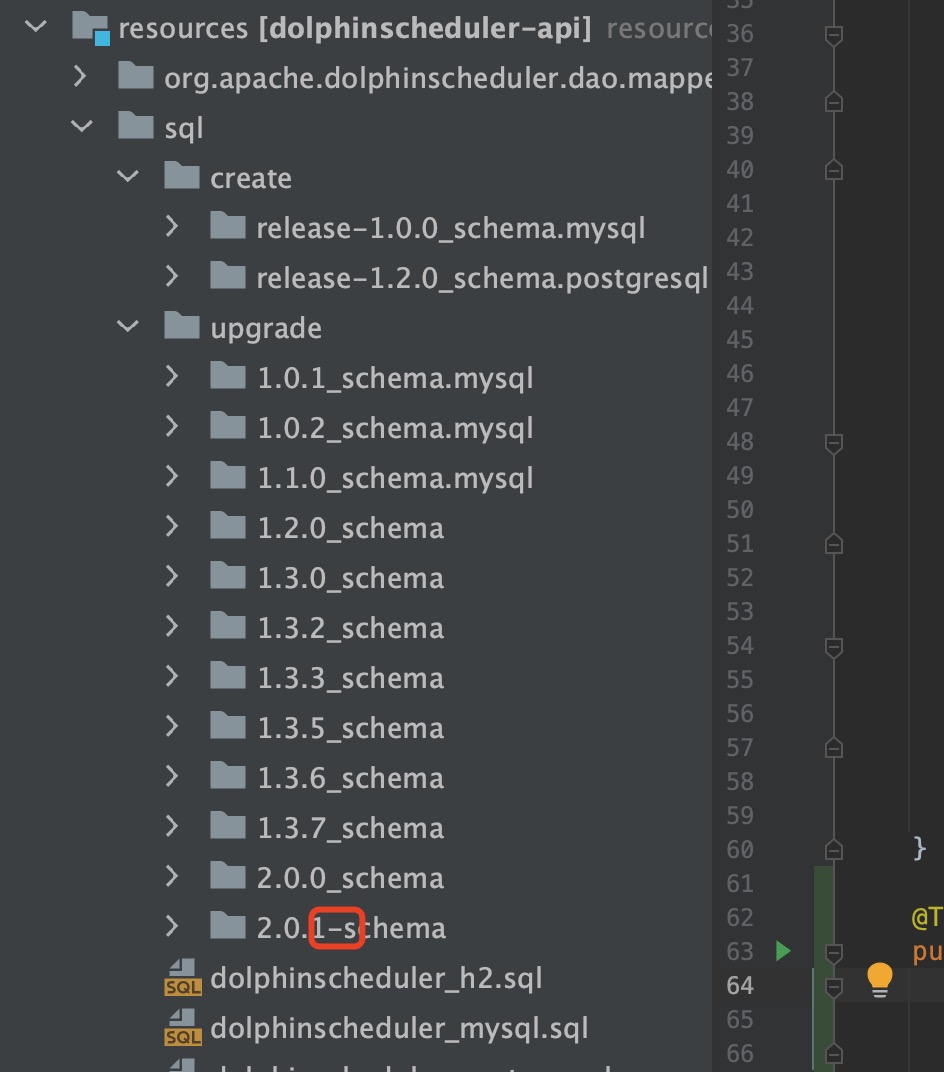Expand the 1.3.0_schema folder
Viewport: 944px width, 1072px height.
pos(172,576)
